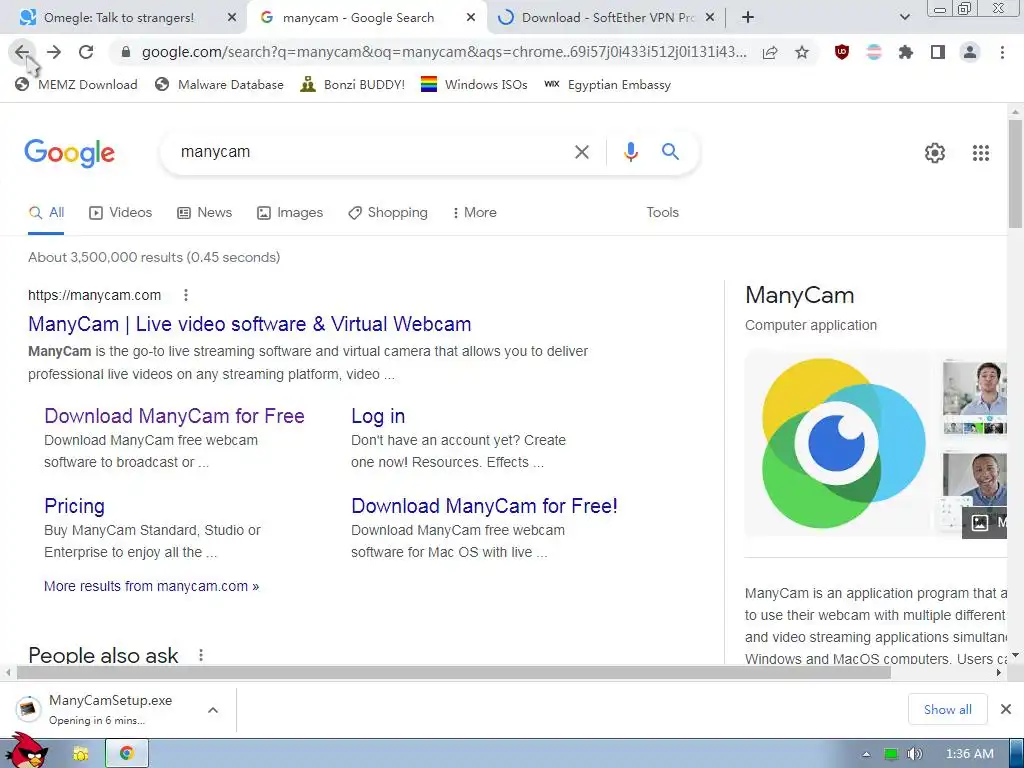This screenshot has height=768, width=1024.
Task: Open Download ManyCam for Free! Mac sitelink
Action: (x=484, y=506)
